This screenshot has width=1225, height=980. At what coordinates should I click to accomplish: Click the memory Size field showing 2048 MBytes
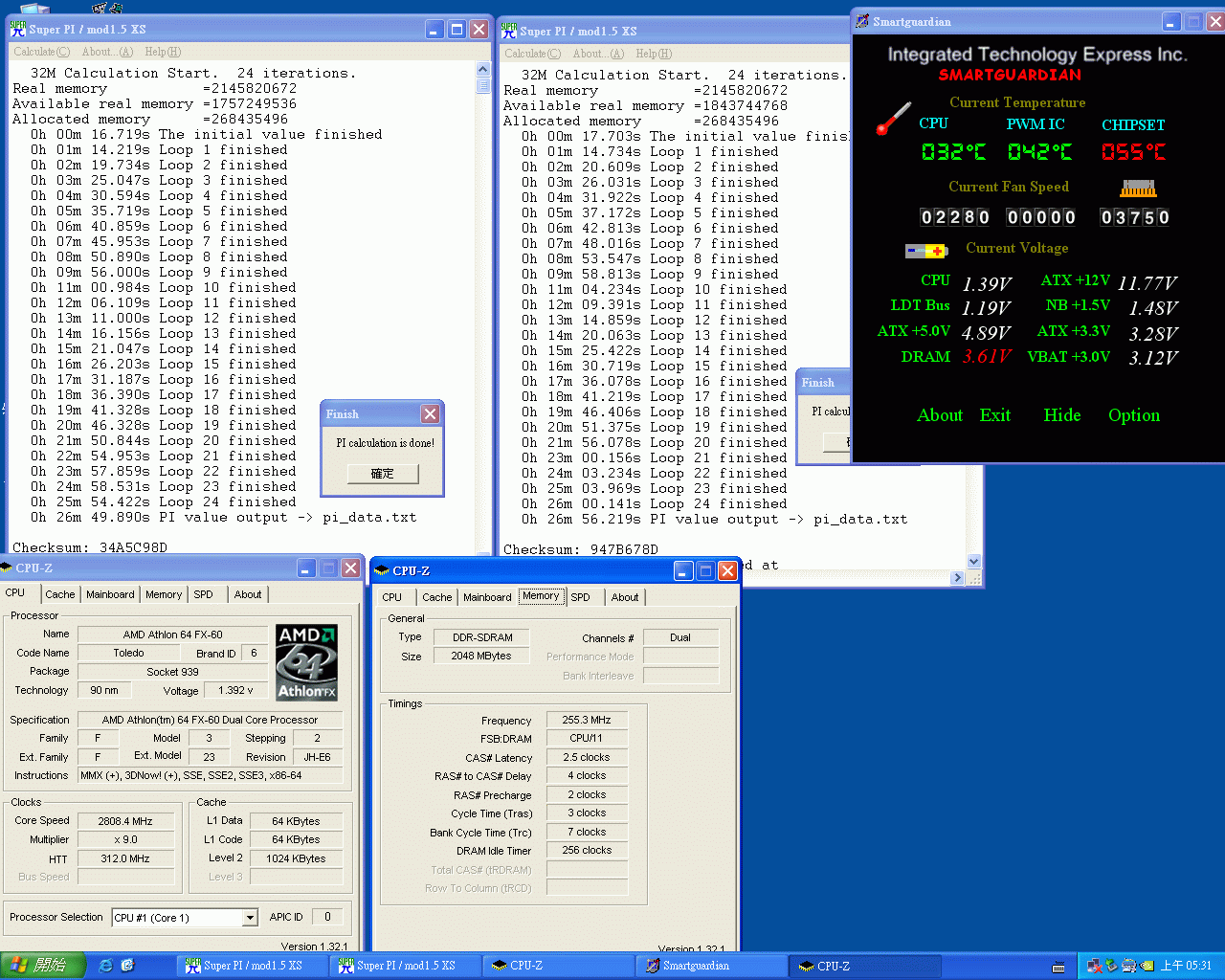click(x=481, y=656)
